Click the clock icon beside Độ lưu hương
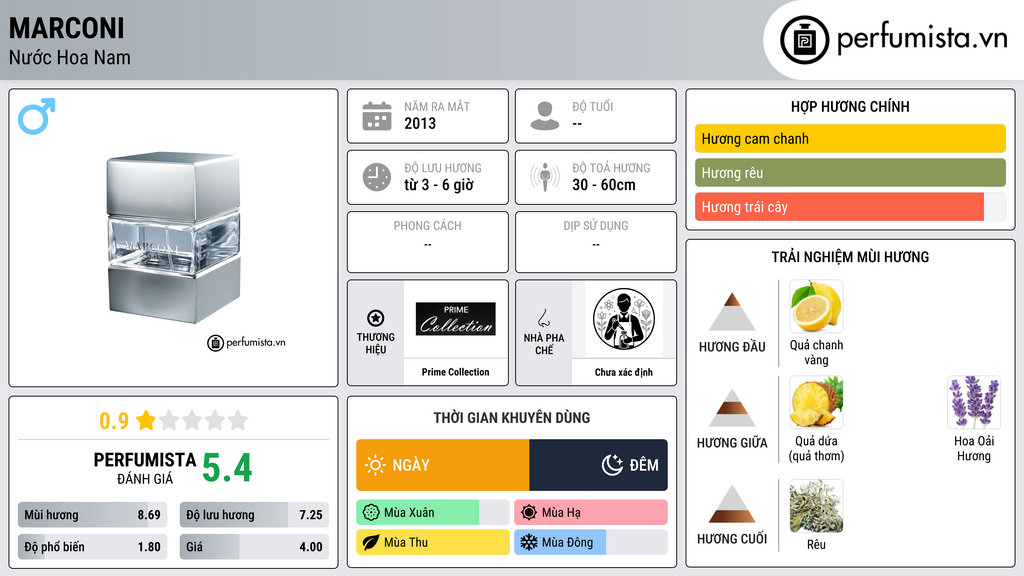 point(377,177)
